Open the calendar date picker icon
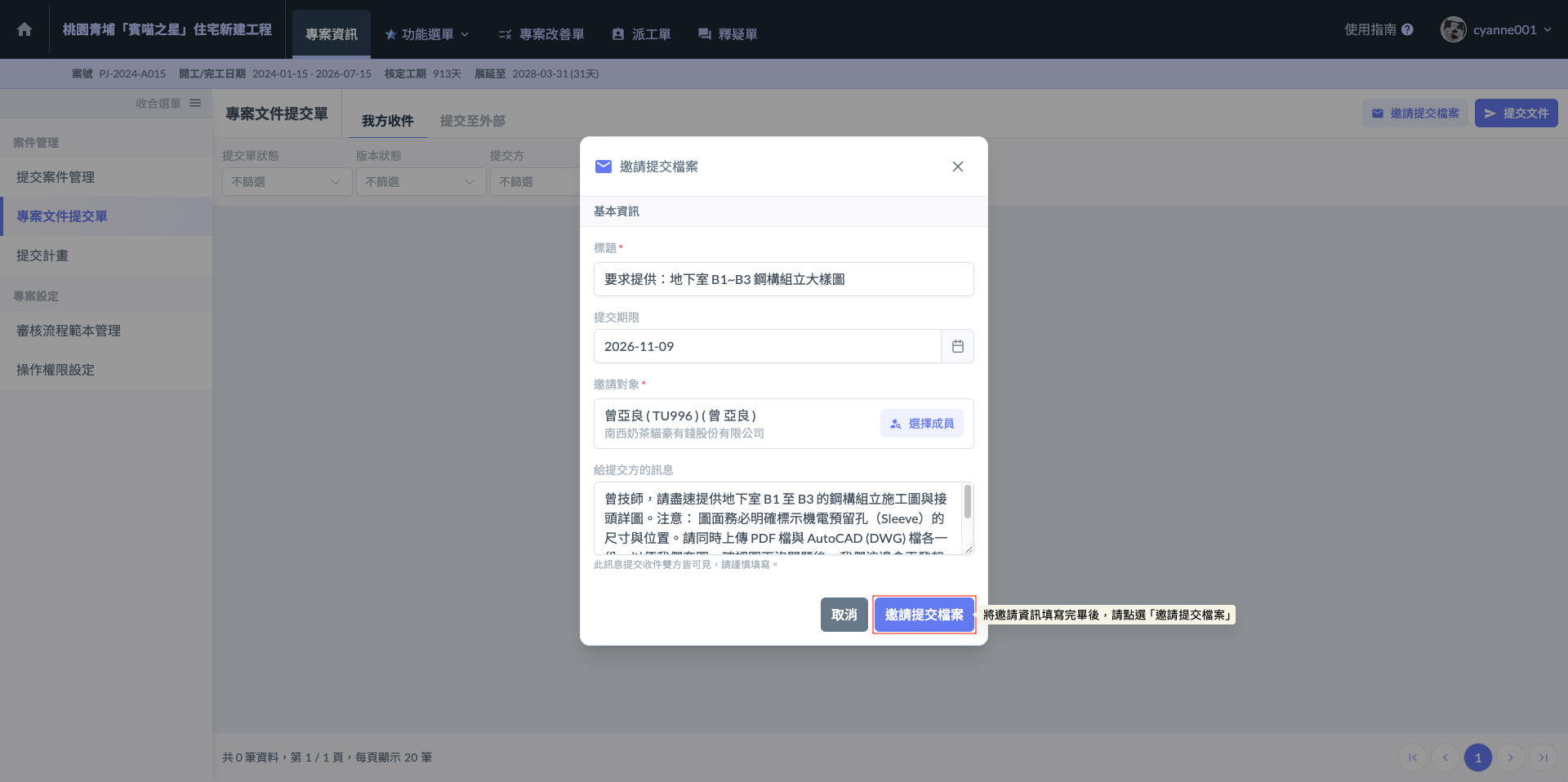The height and width of the screenshot is (782, 1568). [x=958, y=346]
